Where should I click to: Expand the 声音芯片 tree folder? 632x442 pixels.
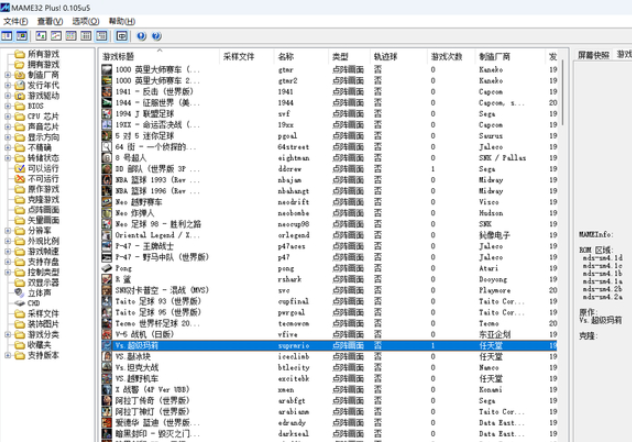tap(8, 127)
